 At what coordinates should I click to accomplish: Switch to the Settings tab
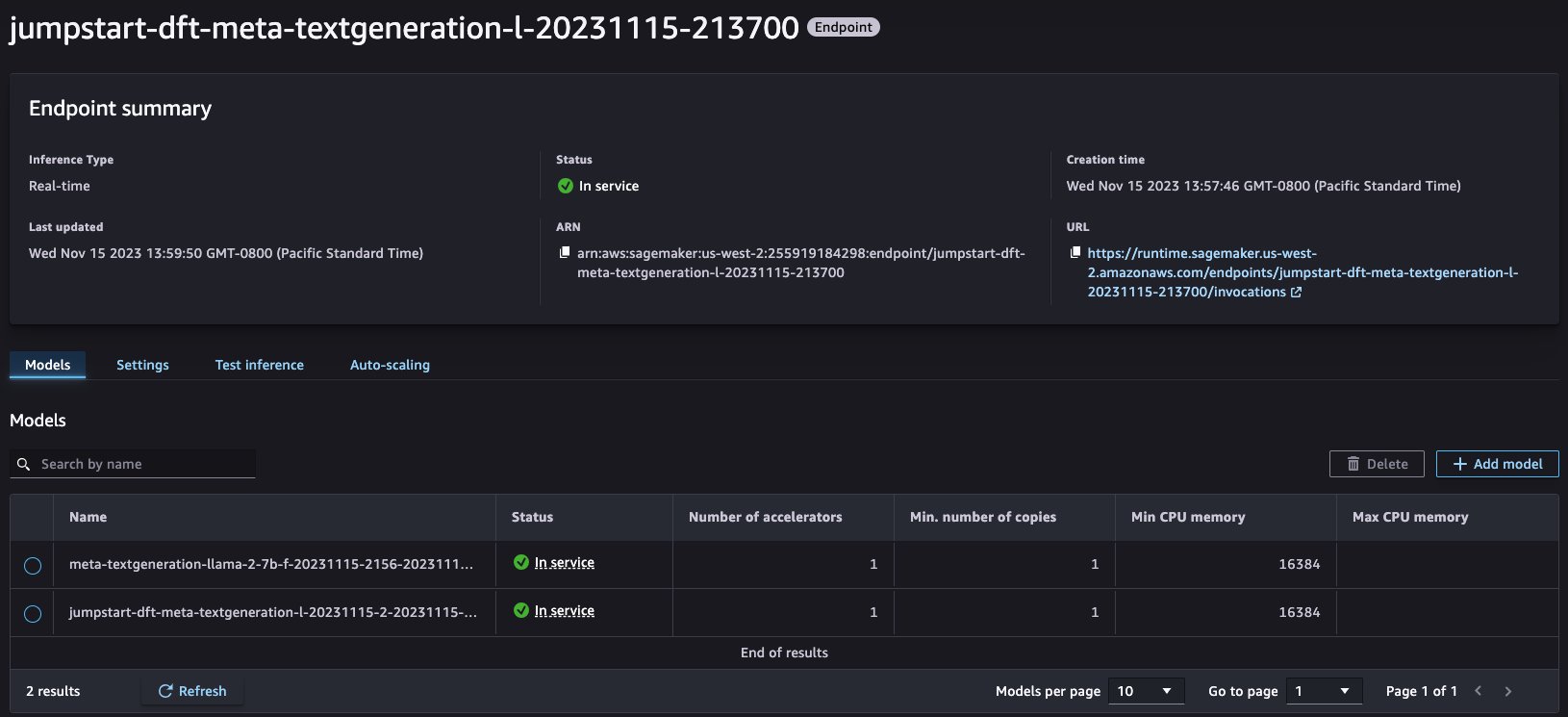point(142,365)
